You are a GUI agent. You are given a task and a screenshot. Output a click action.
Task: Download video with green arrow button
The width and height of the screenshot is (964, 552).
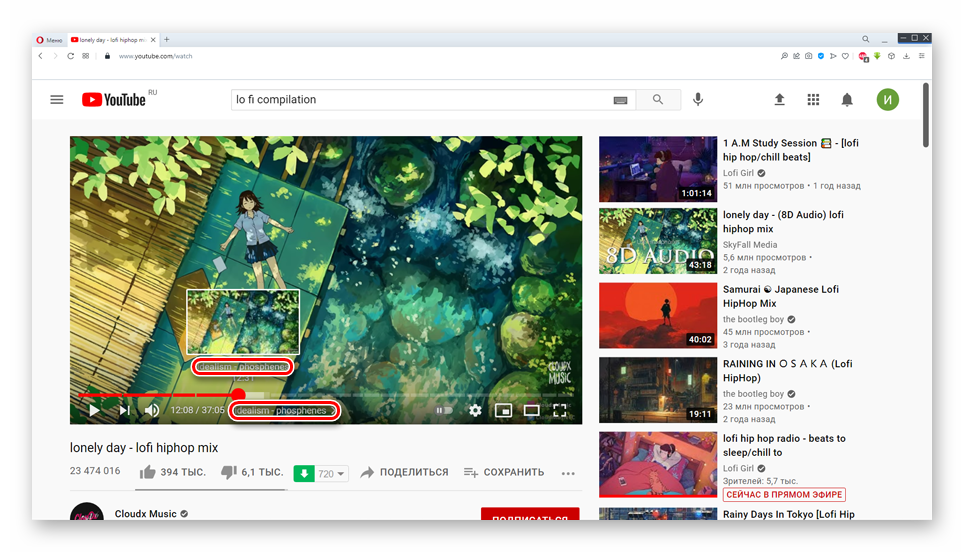pos(304,473)
